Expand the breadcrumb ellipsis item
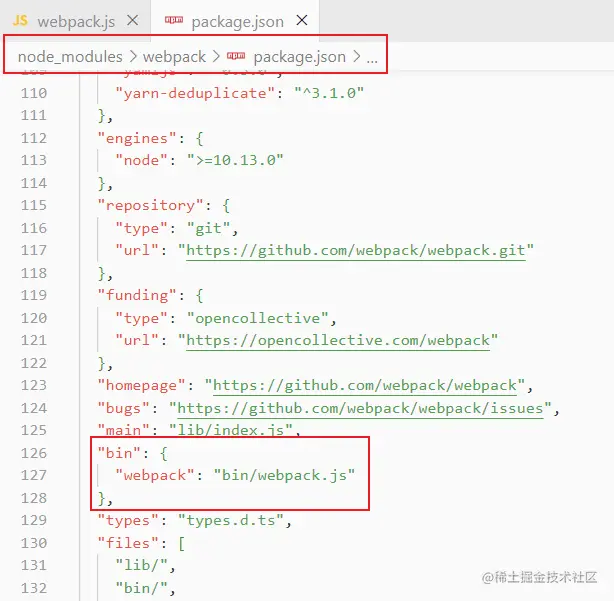Screen dimensions: 614x601 tap(372, 60)
